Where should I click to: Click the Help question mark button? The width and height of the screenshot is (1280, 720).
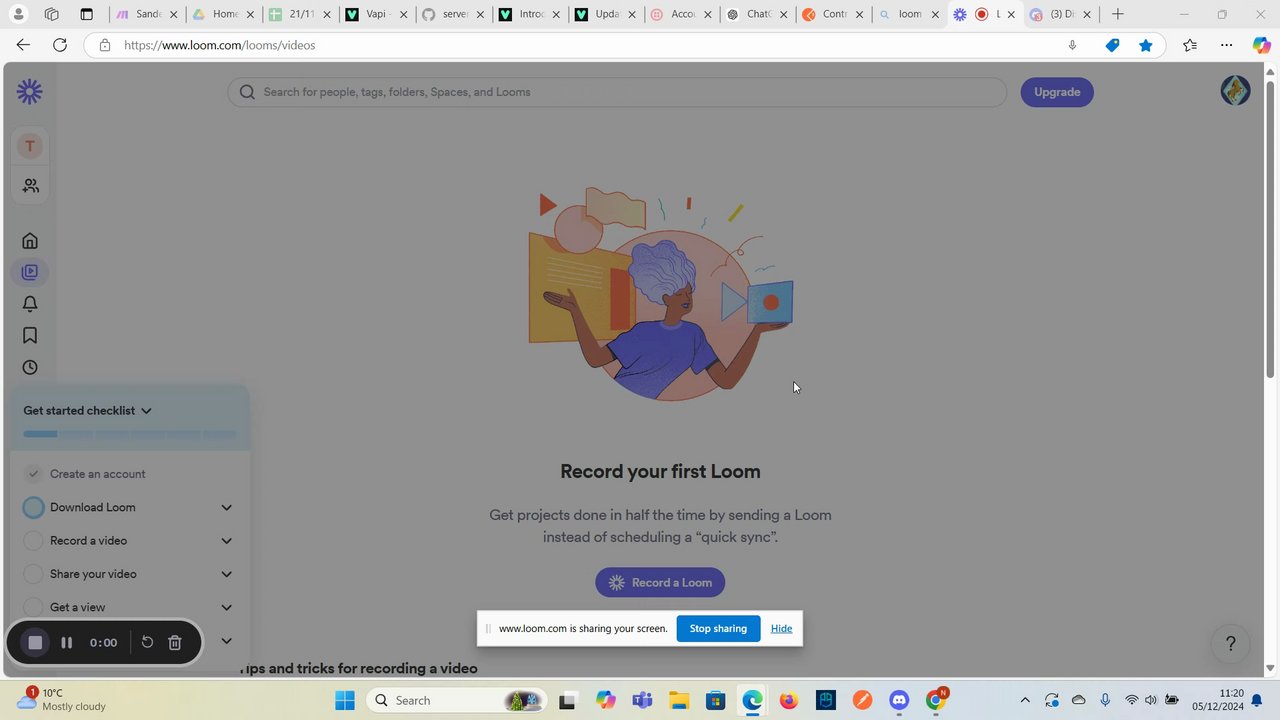(x=1231, y=643)
